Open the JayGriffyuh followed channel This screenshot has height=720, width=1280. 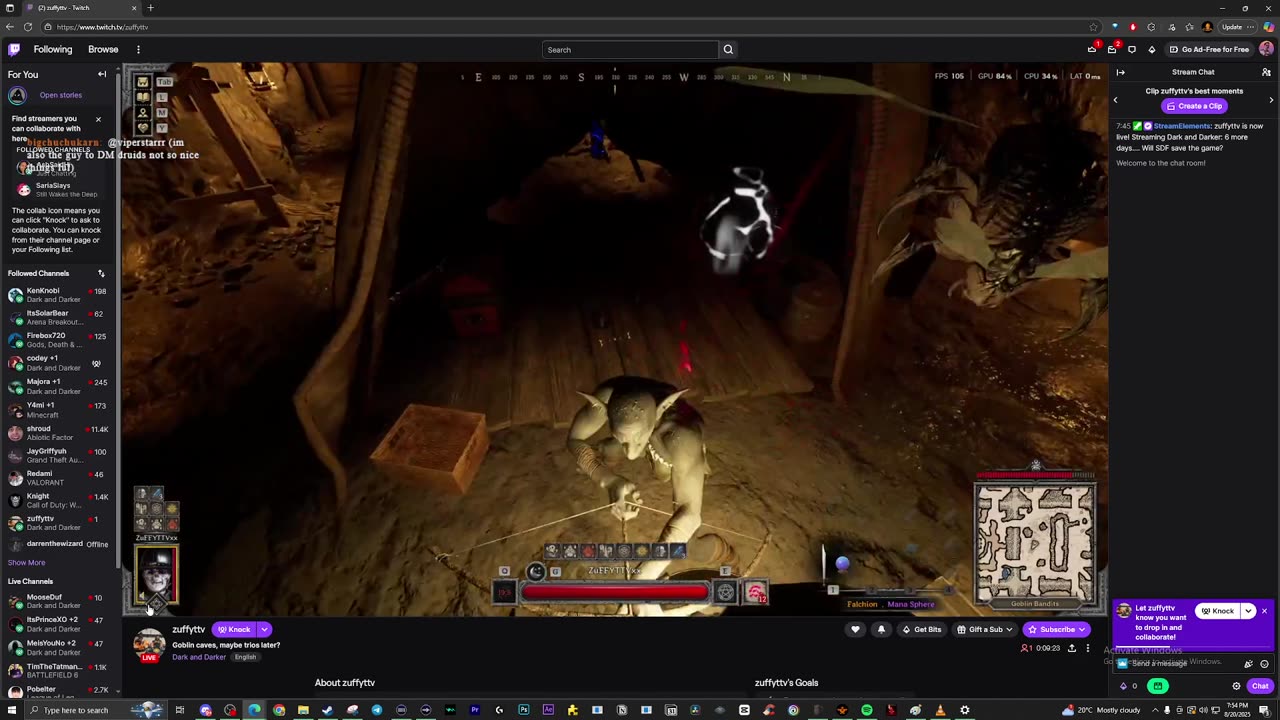coord(60,456)
